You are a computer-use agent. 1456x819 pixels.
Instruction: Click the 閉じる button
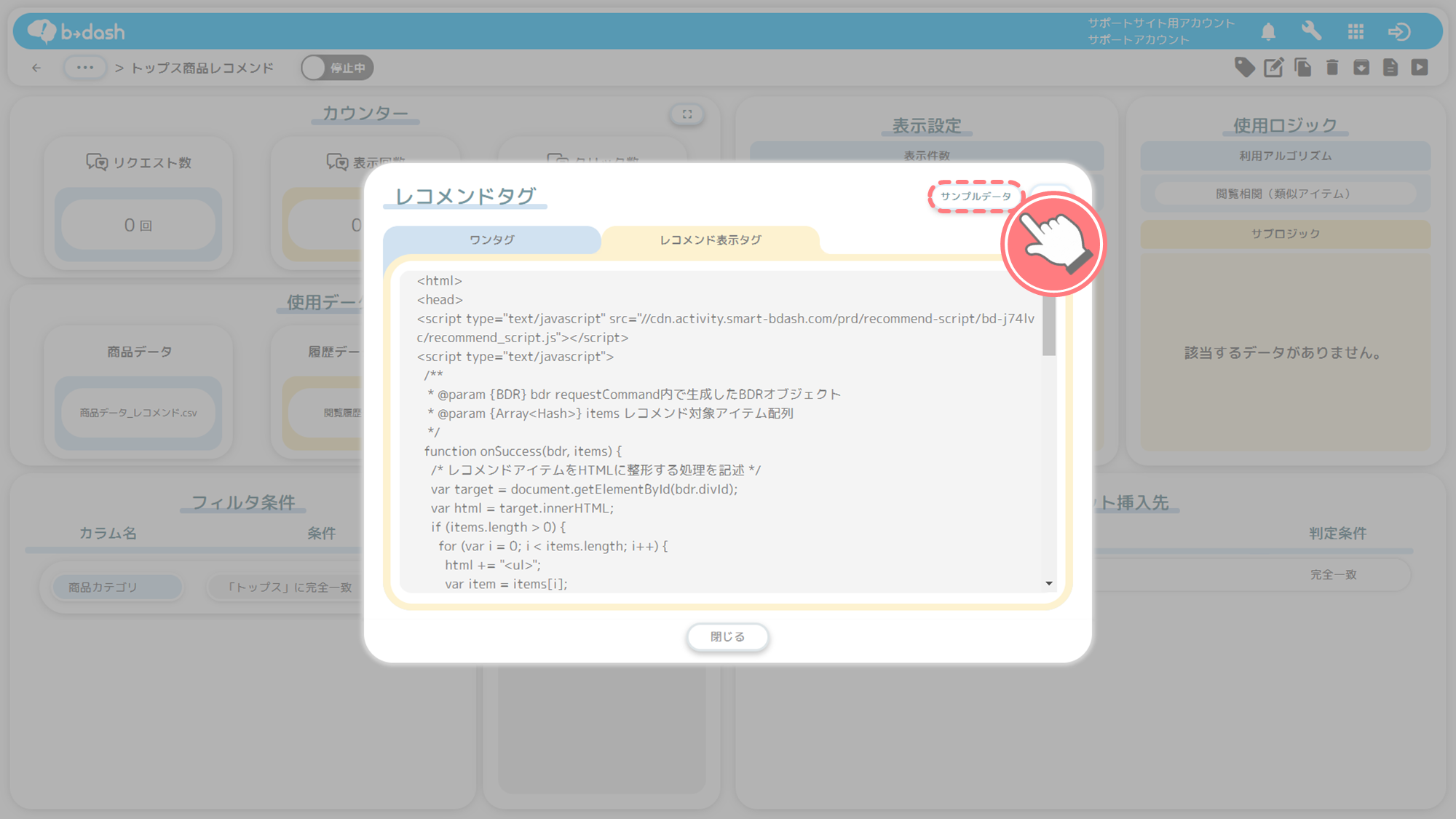click(727, 637)
